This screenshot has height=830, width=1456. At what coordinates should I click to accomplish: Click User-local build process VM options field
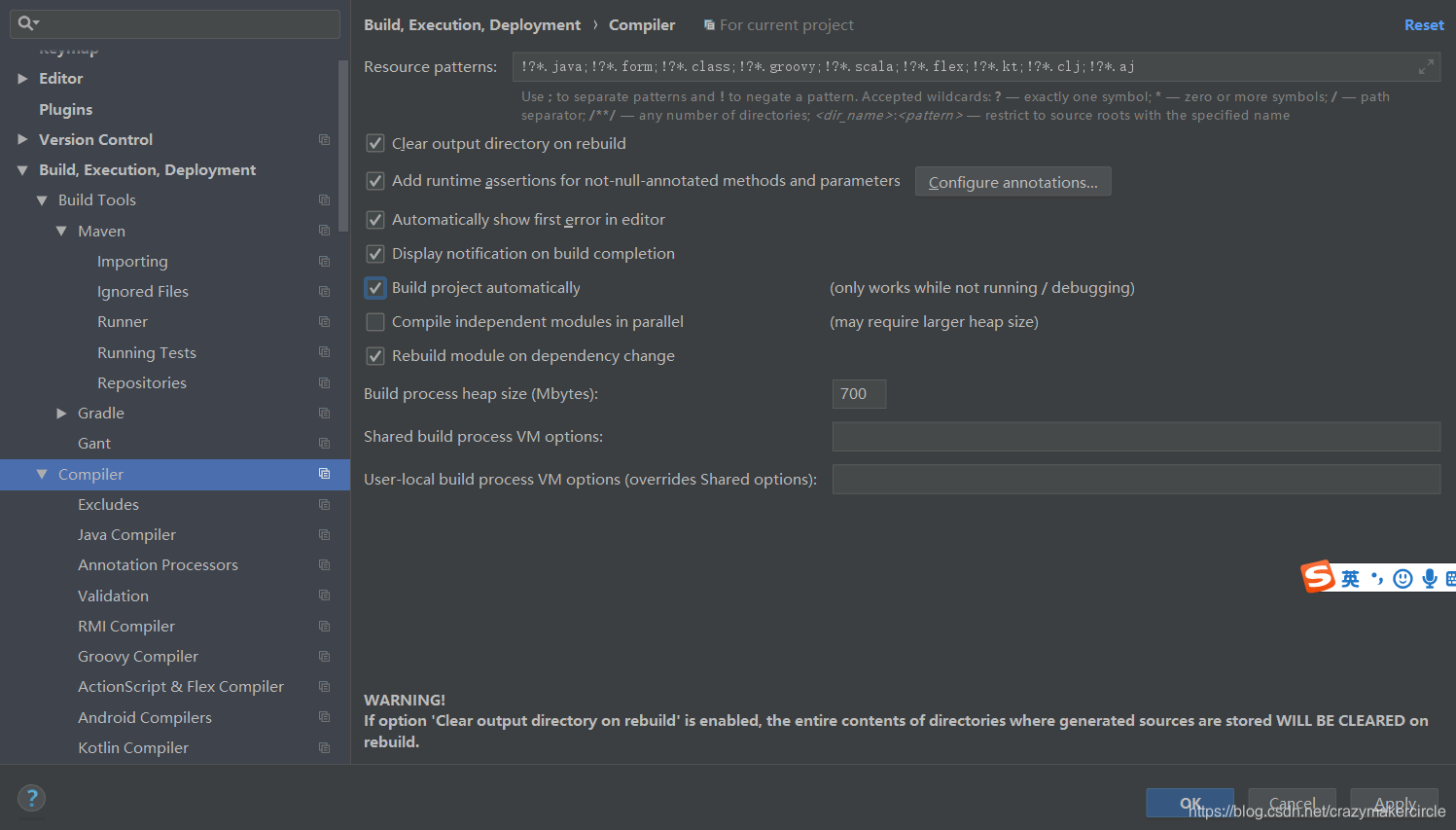1136,480
